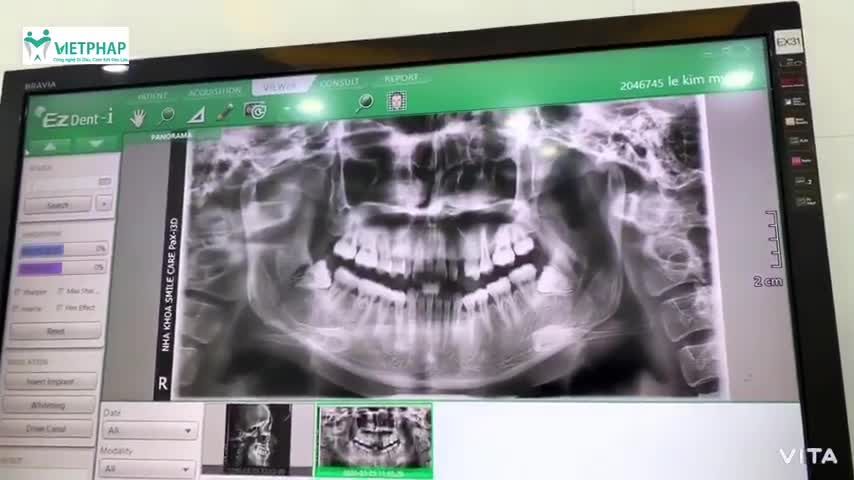The width and height of the screenshot is (854, 480).
Task: Click the patient face photo icon
Action: [x=396, y=101]
